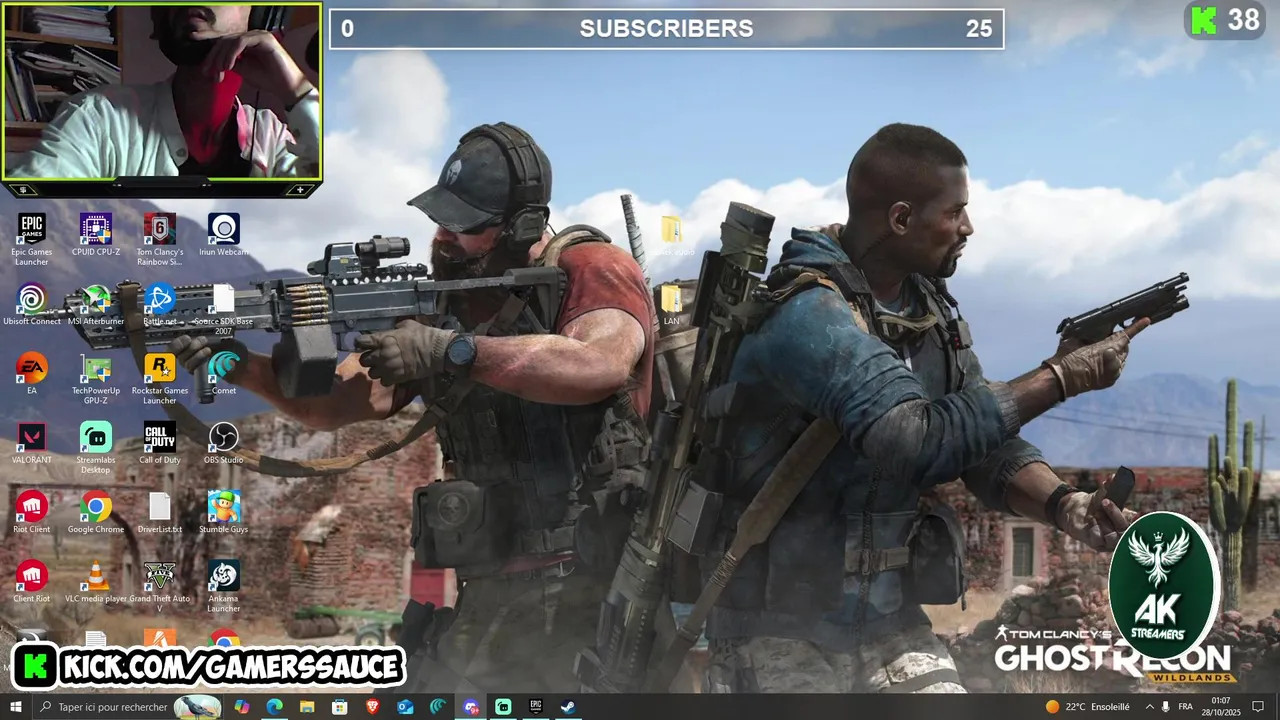Select the Grand Theft Auto V icon
The height and width of the screenshot is (720, 1280).
(x=160, y=585)
